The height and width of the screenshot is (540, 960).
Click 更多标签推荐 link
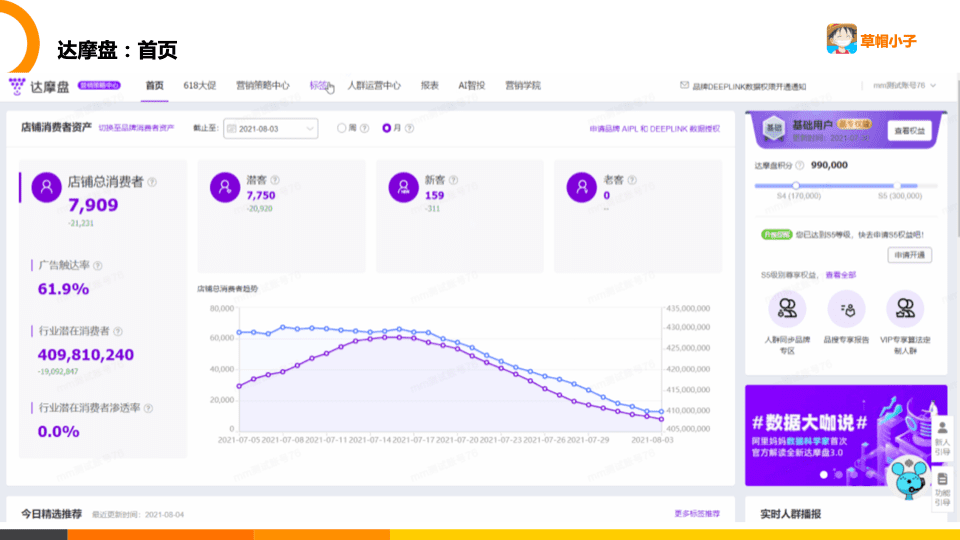coord(697,514)
